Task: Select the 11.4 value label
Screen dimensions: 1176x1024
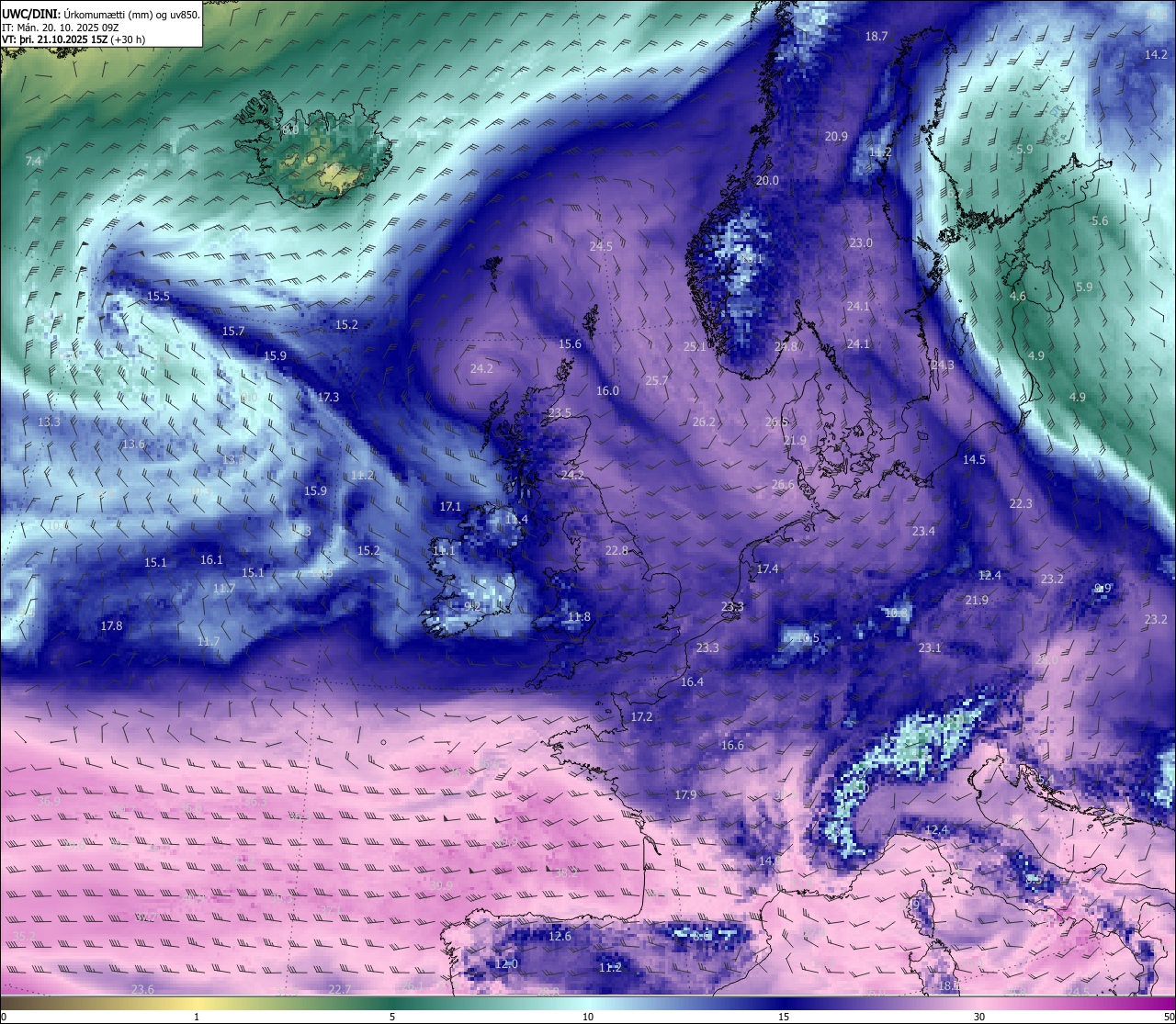Action: pos(516,520)
